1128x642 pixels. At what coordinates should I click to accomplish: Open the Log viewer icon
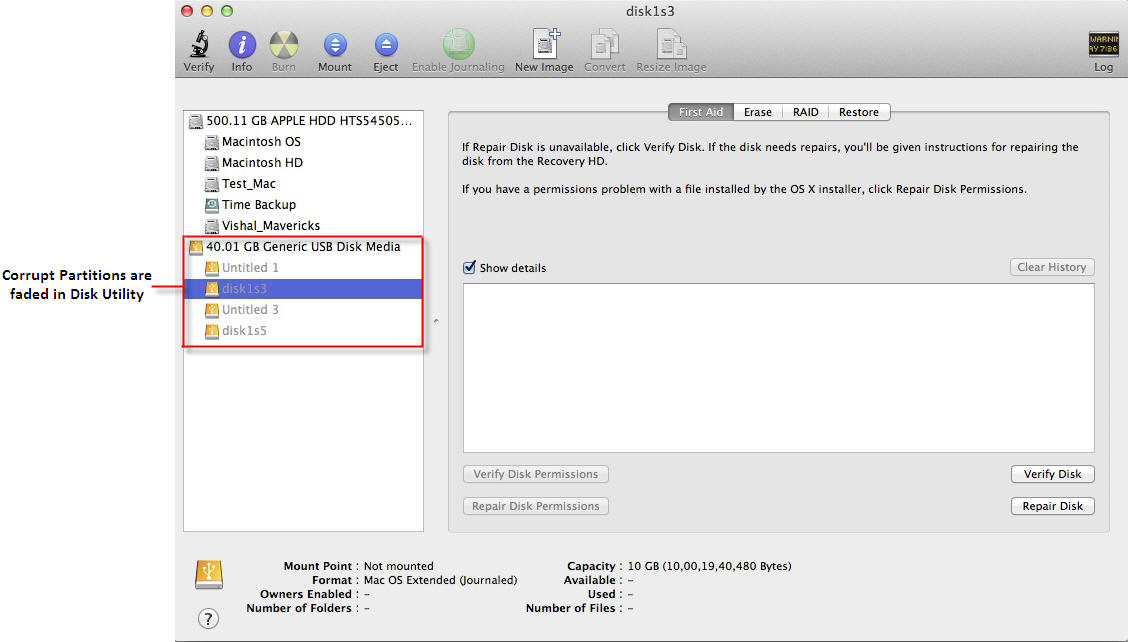(x=1103, y=44)
